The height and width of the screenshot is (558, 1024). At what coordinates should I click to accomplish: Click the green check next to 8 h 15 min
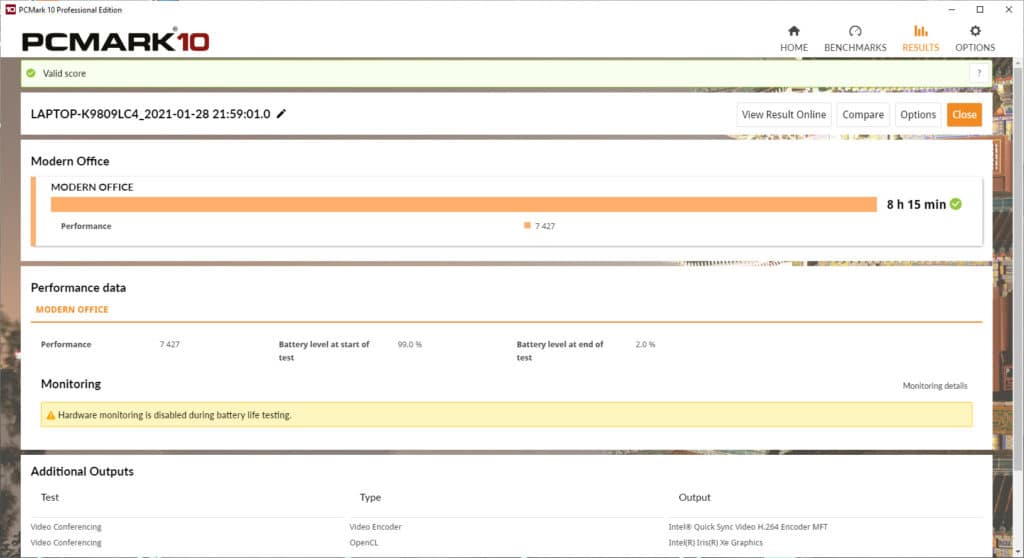956,204
